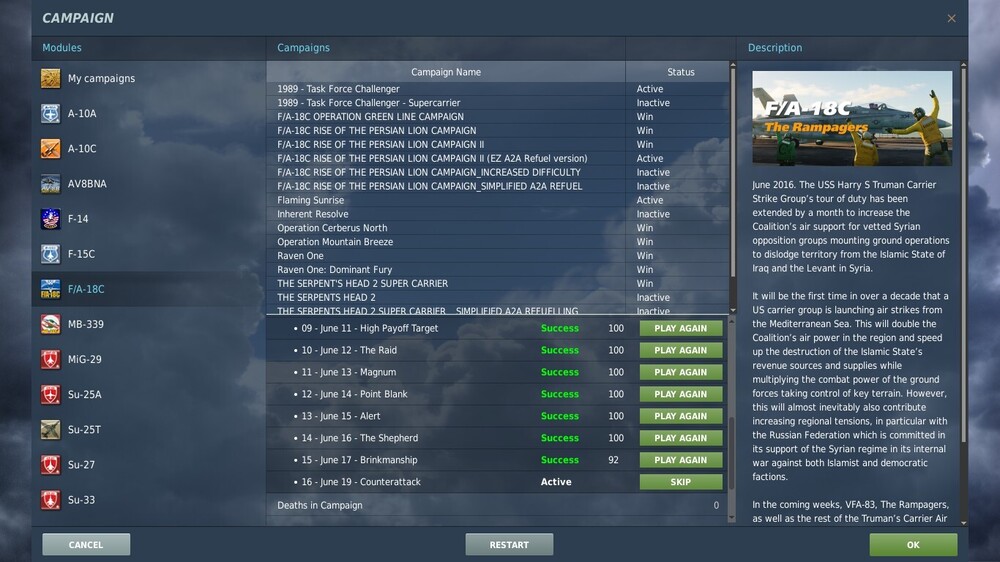Pick the Su-25T module icon
Image resolution: width=1000 pixels, height=562 pixels.
coord(50,429)
